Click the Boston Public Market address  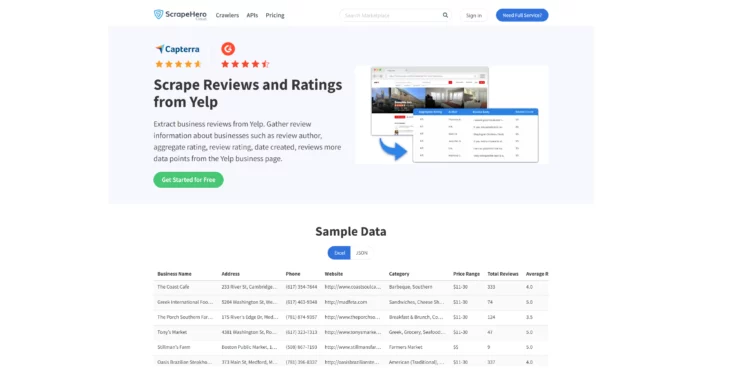[x=249, y=347]
